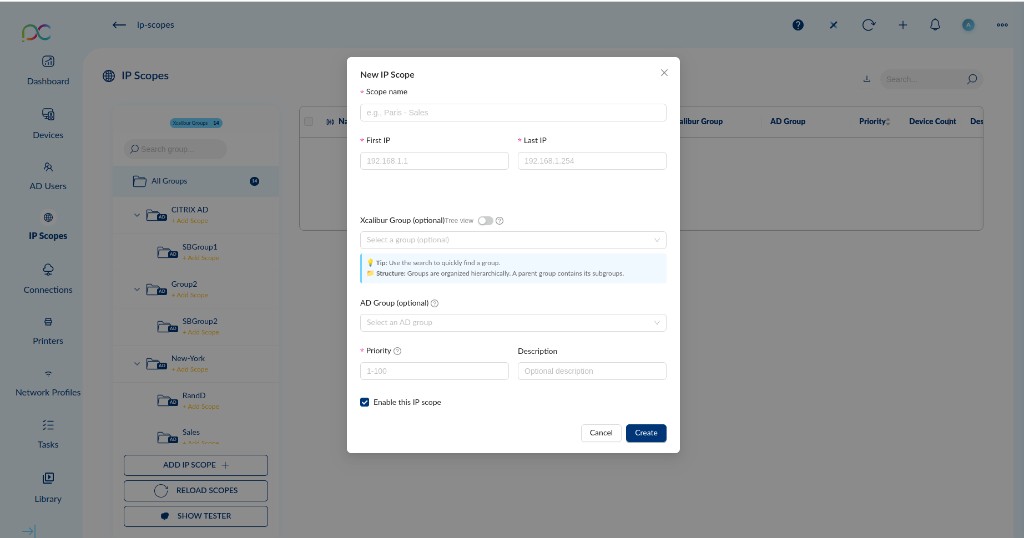Screen dimensions: 1024x538
Task: Select RandD in group tree
Action: point(194,396)
